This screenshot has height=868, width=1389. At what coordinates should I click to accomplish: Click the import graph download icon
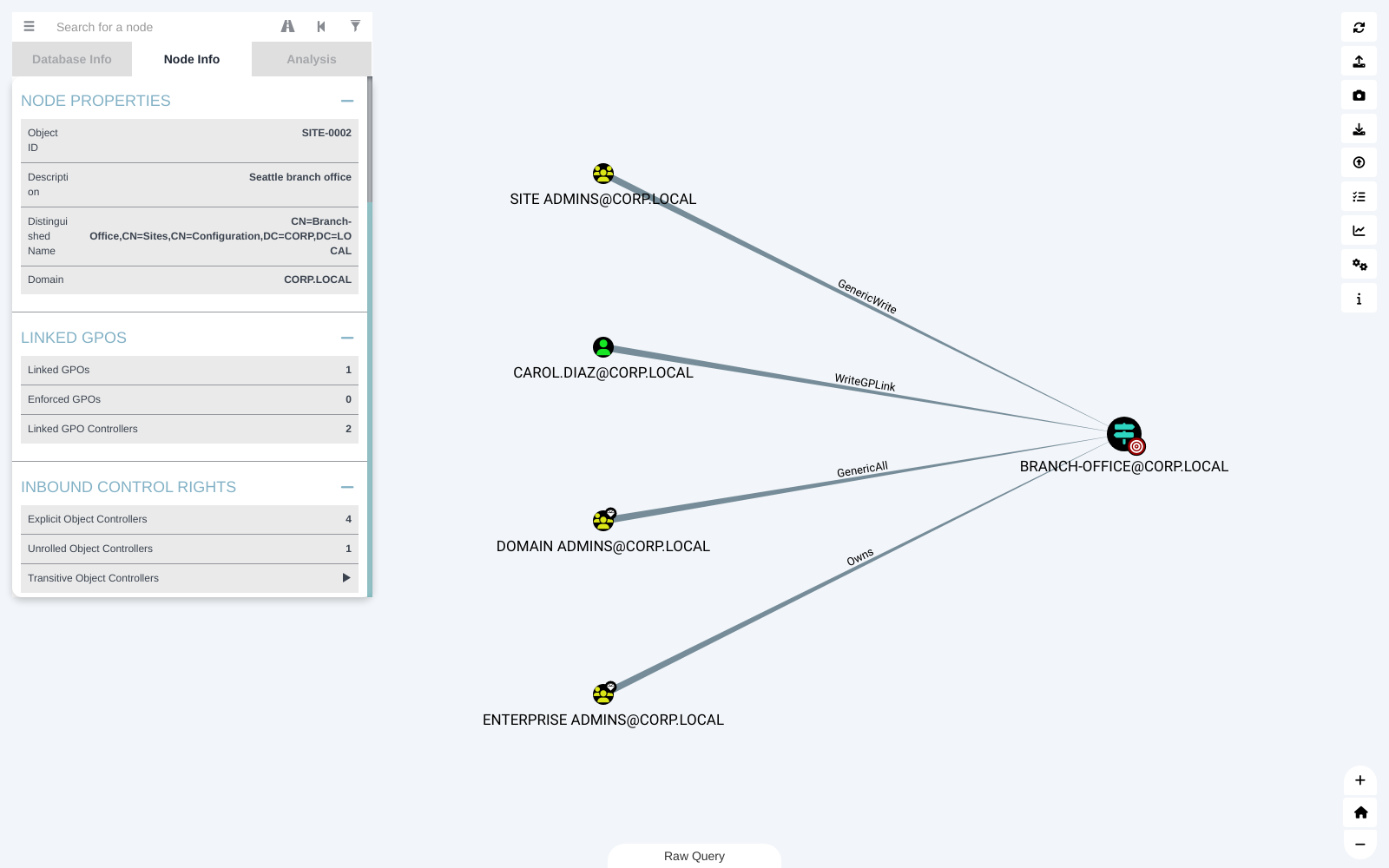pos(1359,129)
